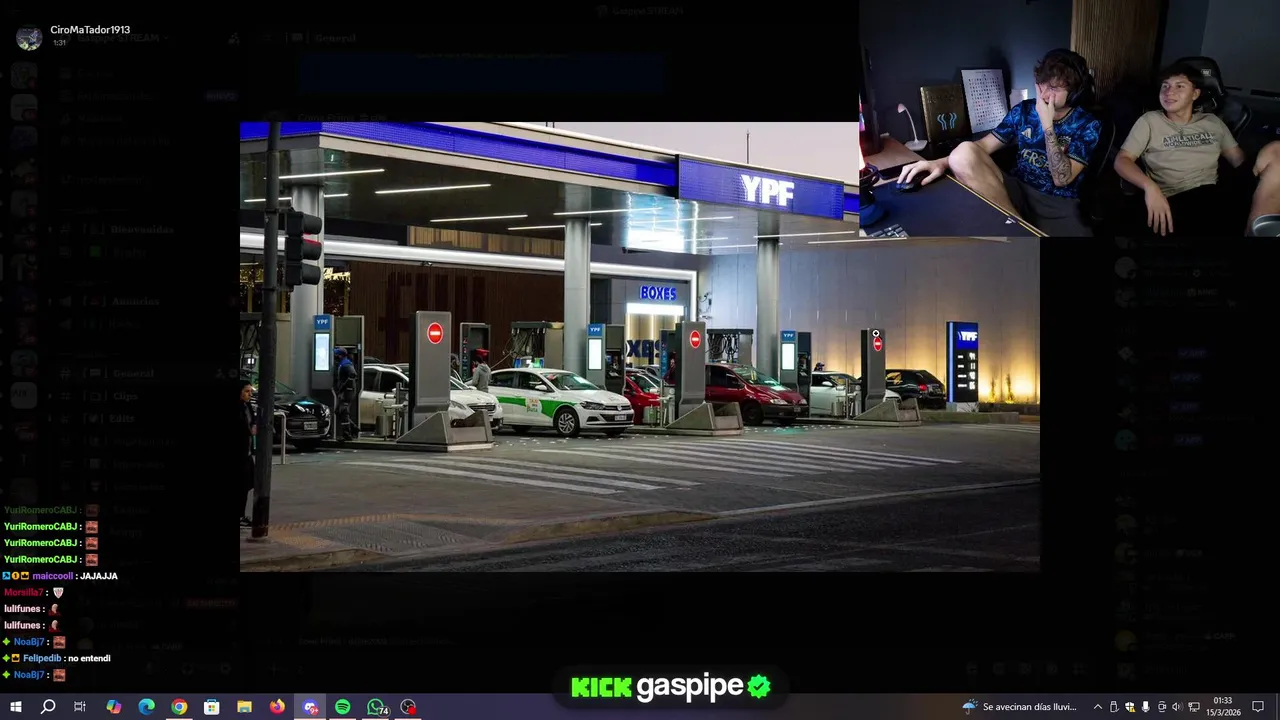The image size is (1280, 720).
Task: Click Felipedib's 'no entendi' message
Action: [x=89, y=658]
